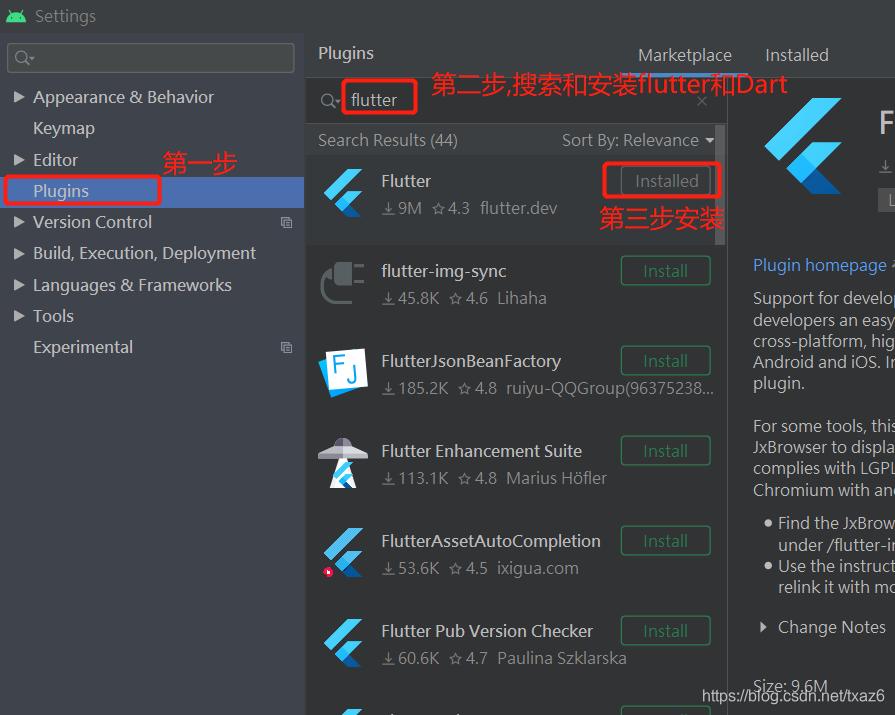Screen dimensions: 895x715
Task: Click the Flutter plugin logo icon
Action: click(344, 194)
